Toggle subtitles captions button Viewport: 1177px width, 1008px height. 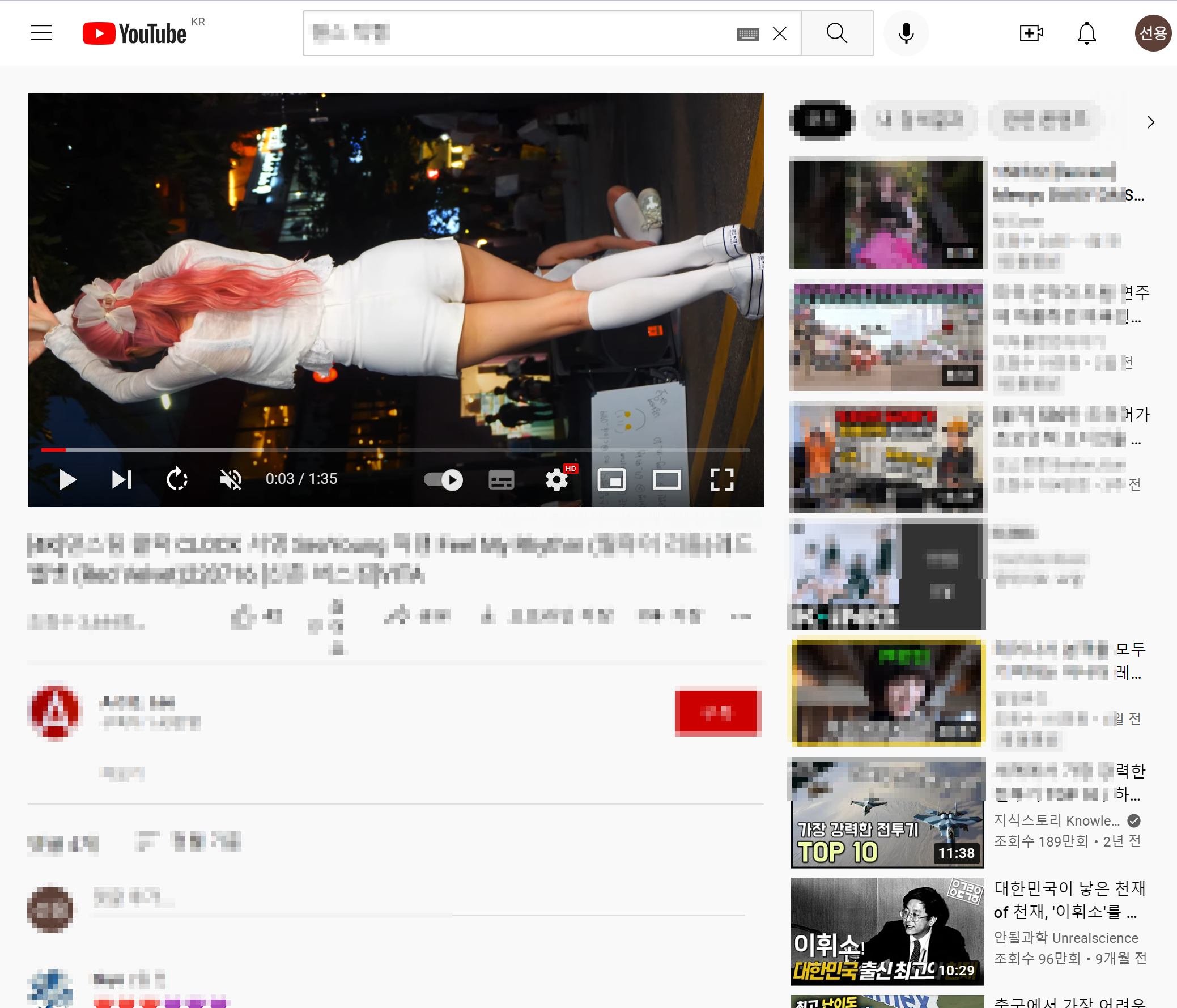point(501,479)
